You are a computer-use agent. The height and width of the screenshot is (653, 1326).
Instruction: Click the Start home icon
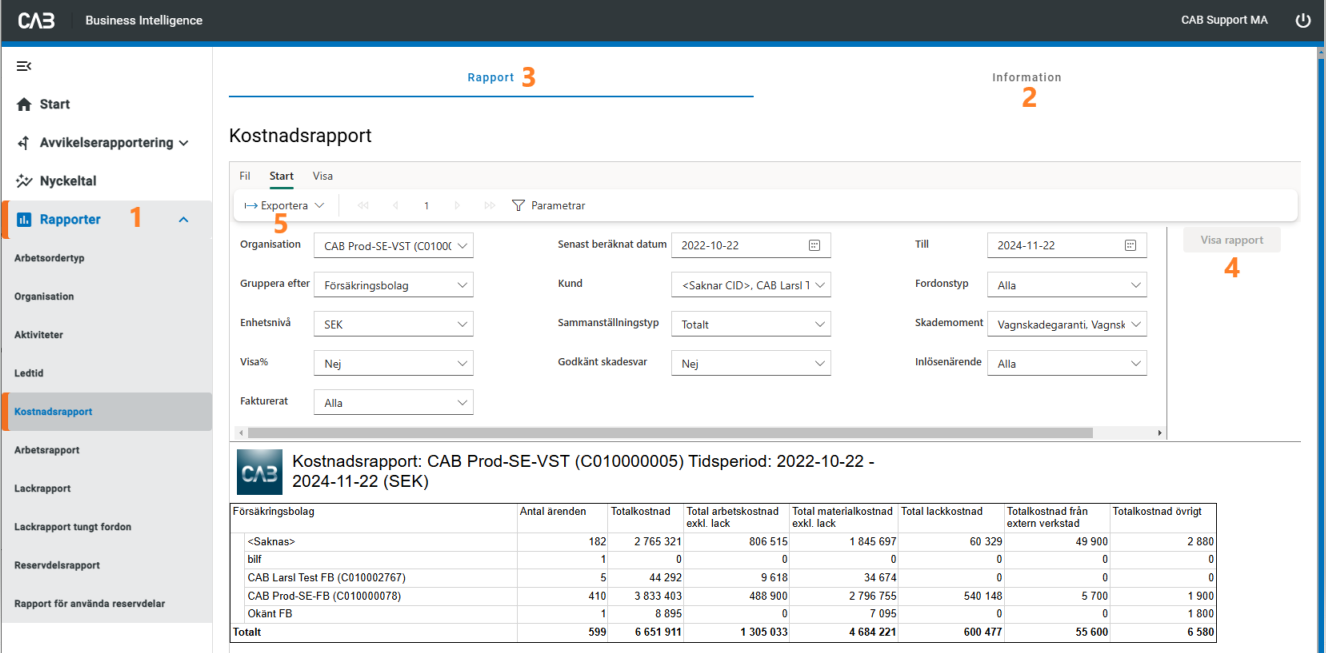25,104
